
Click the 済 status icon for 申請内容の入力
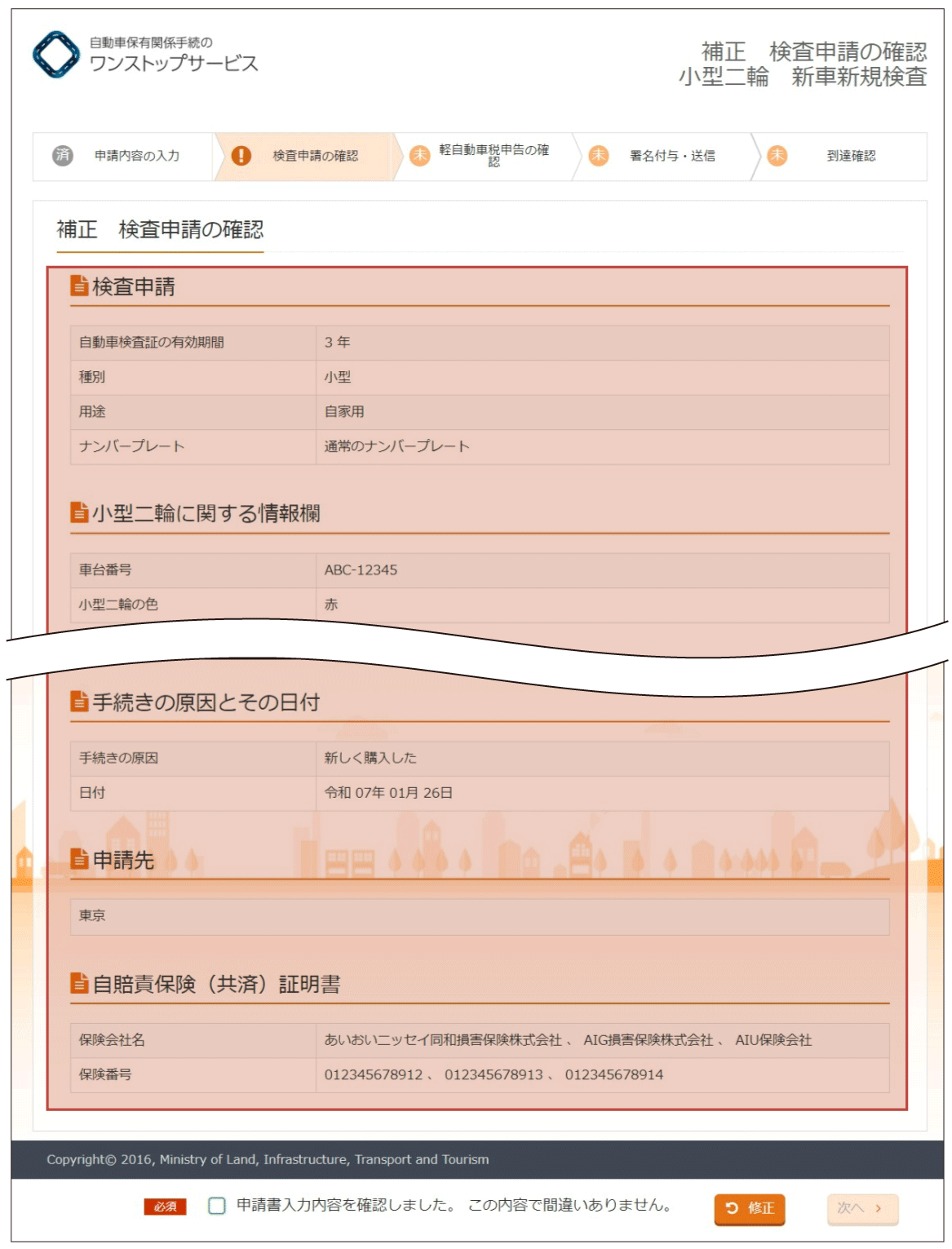63,155
